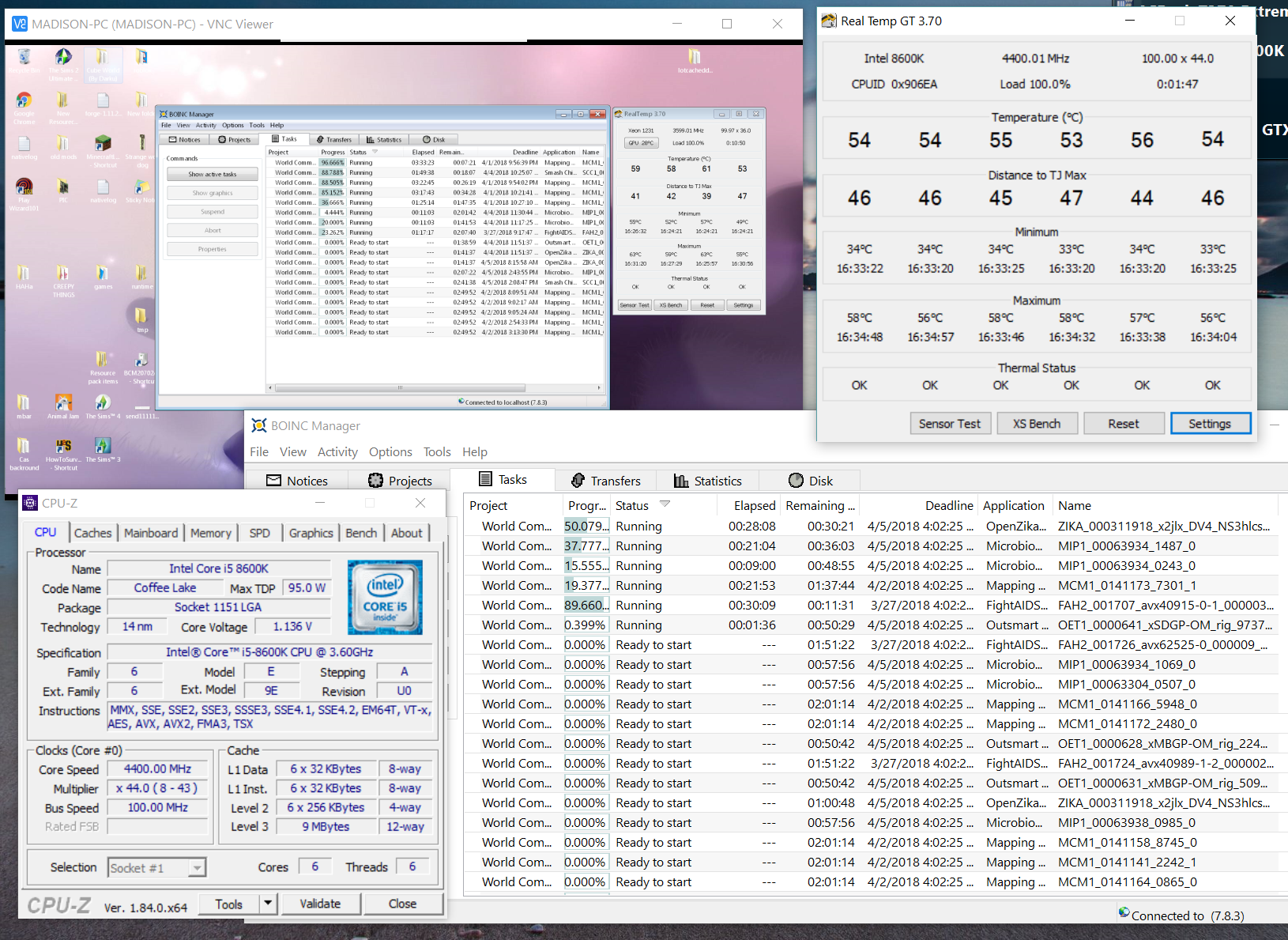
Task: Click the 50.079% OpenZika progress bar
Action: [x=586, y=526]
